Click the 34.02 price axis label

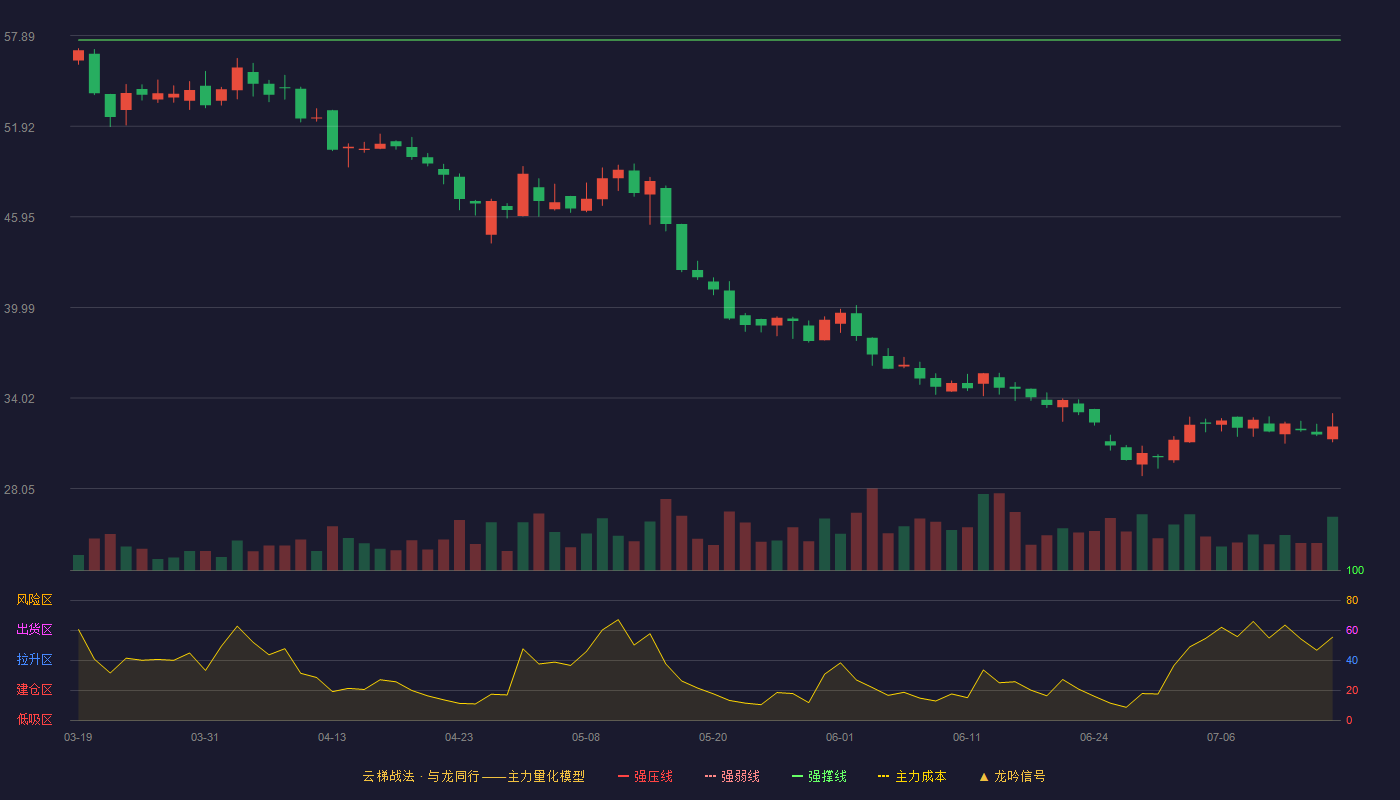click(x=19, y=398)
